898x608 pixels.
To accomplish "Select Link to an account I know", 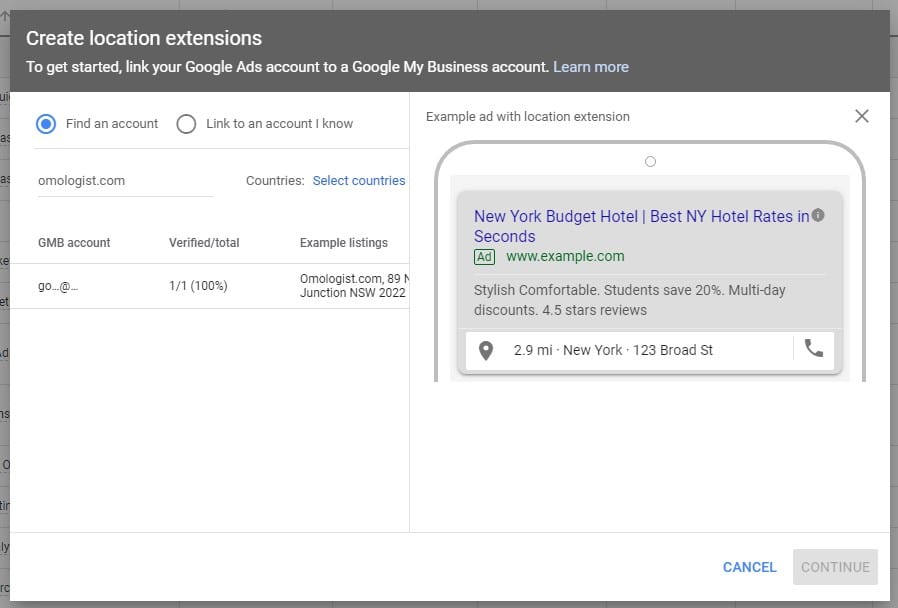I will tap(186, 124).
